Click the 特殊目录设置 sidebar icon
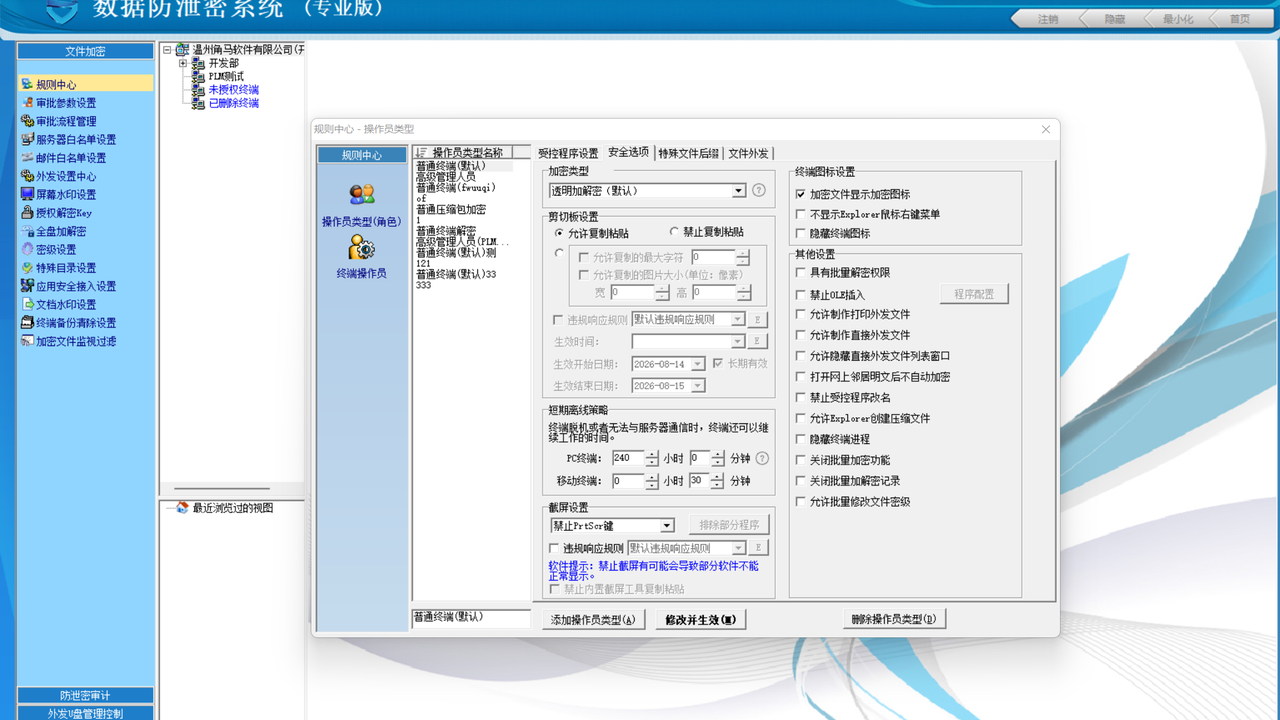This screenshot has height=720, width=1280. (x=27, y=268)
